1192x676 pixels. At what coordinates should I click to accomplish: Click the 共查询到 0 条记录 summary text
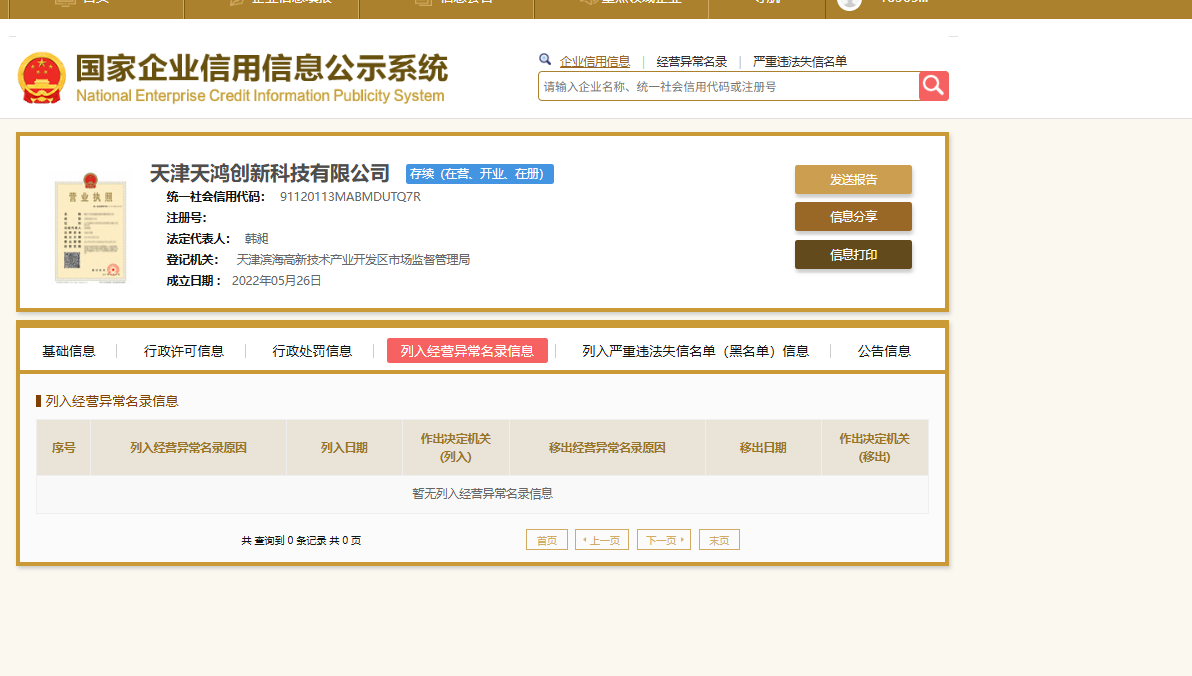(x=301, y=541)
